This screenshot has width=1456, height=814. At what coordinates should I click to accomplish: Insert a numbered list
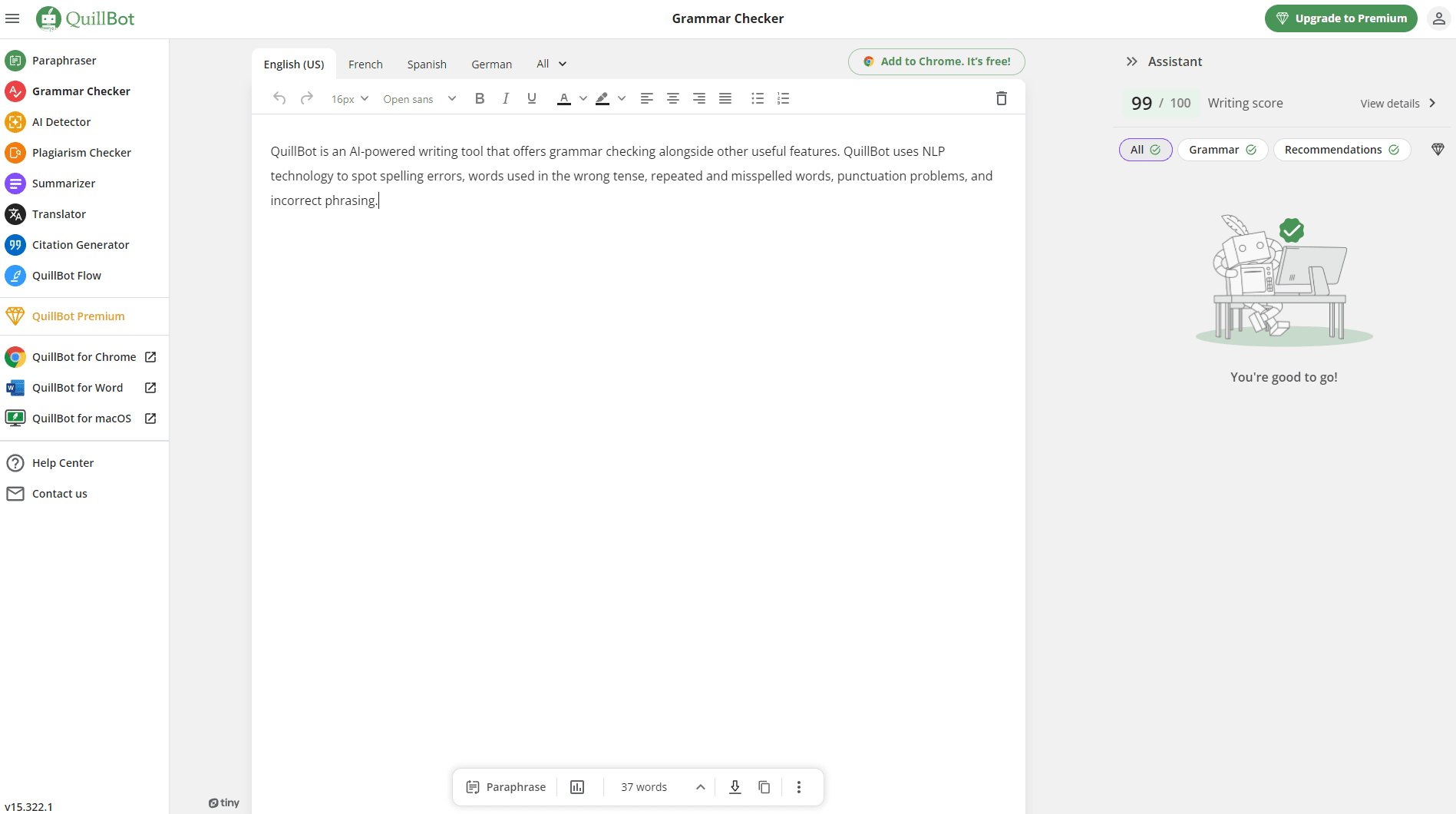(x=784, y=98)
